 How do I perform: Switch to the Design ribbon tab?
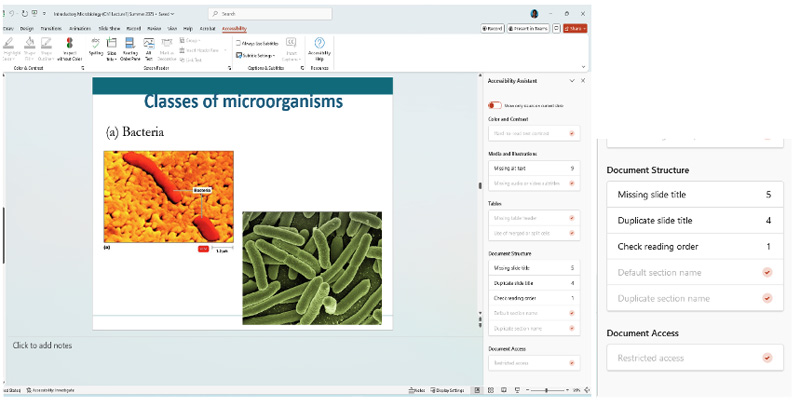point(27,29)
